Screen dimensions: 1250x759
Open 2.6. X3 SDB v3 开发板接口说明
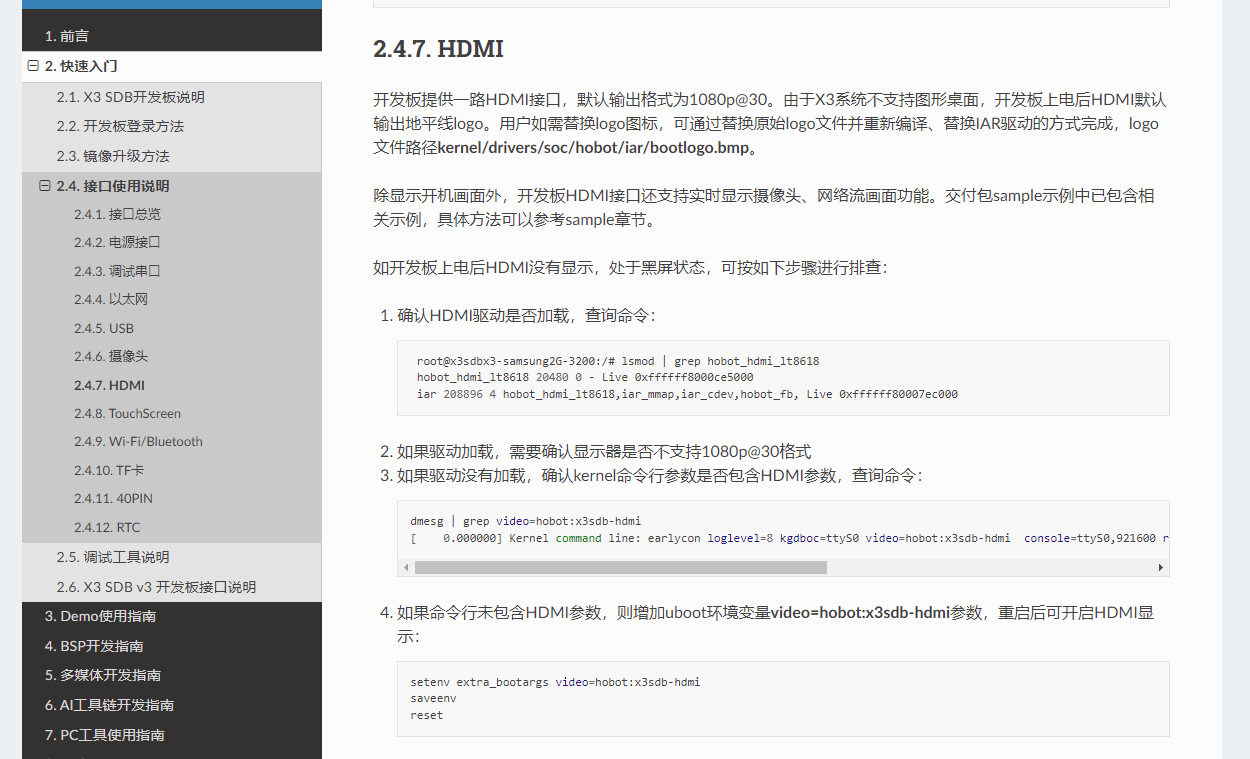(x=156, y=587)
